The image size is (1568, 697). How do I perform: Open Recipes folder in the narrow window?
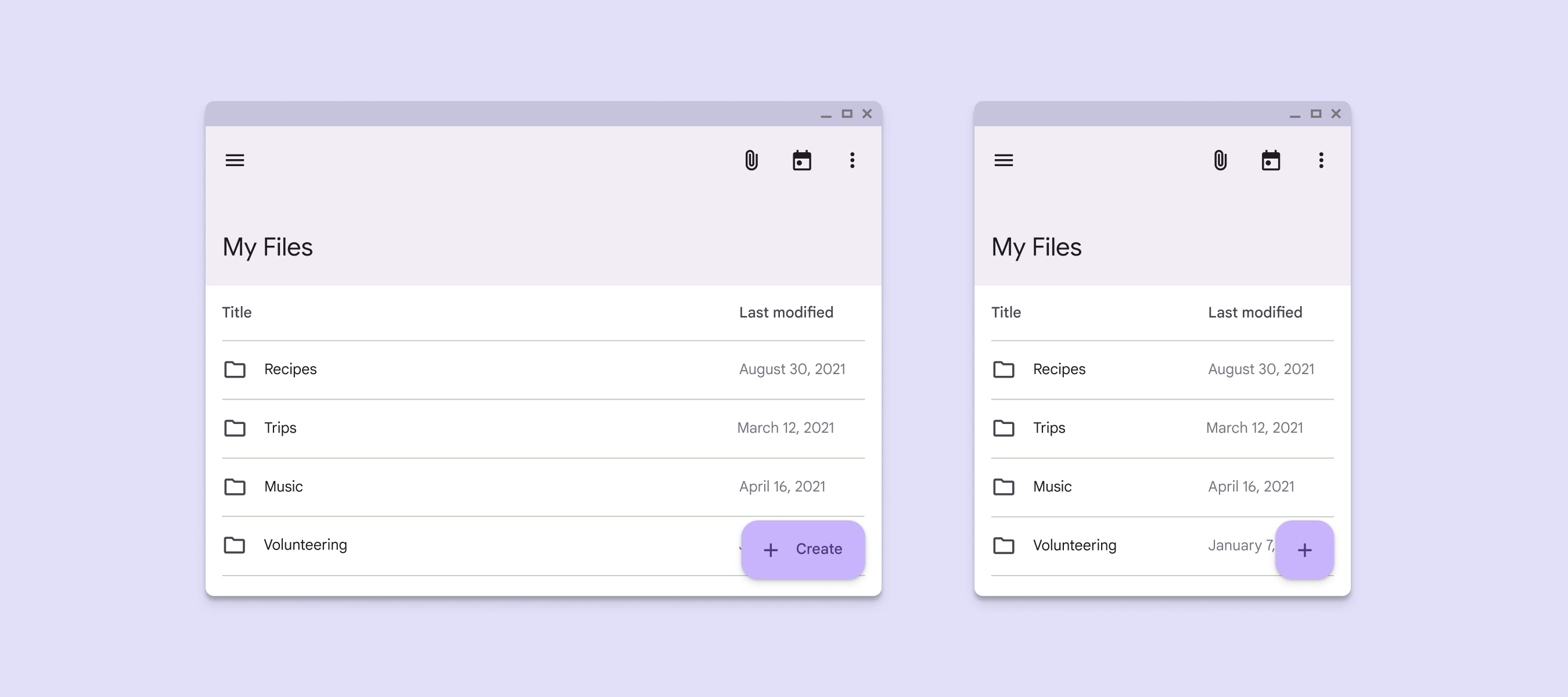[1059, 369]
